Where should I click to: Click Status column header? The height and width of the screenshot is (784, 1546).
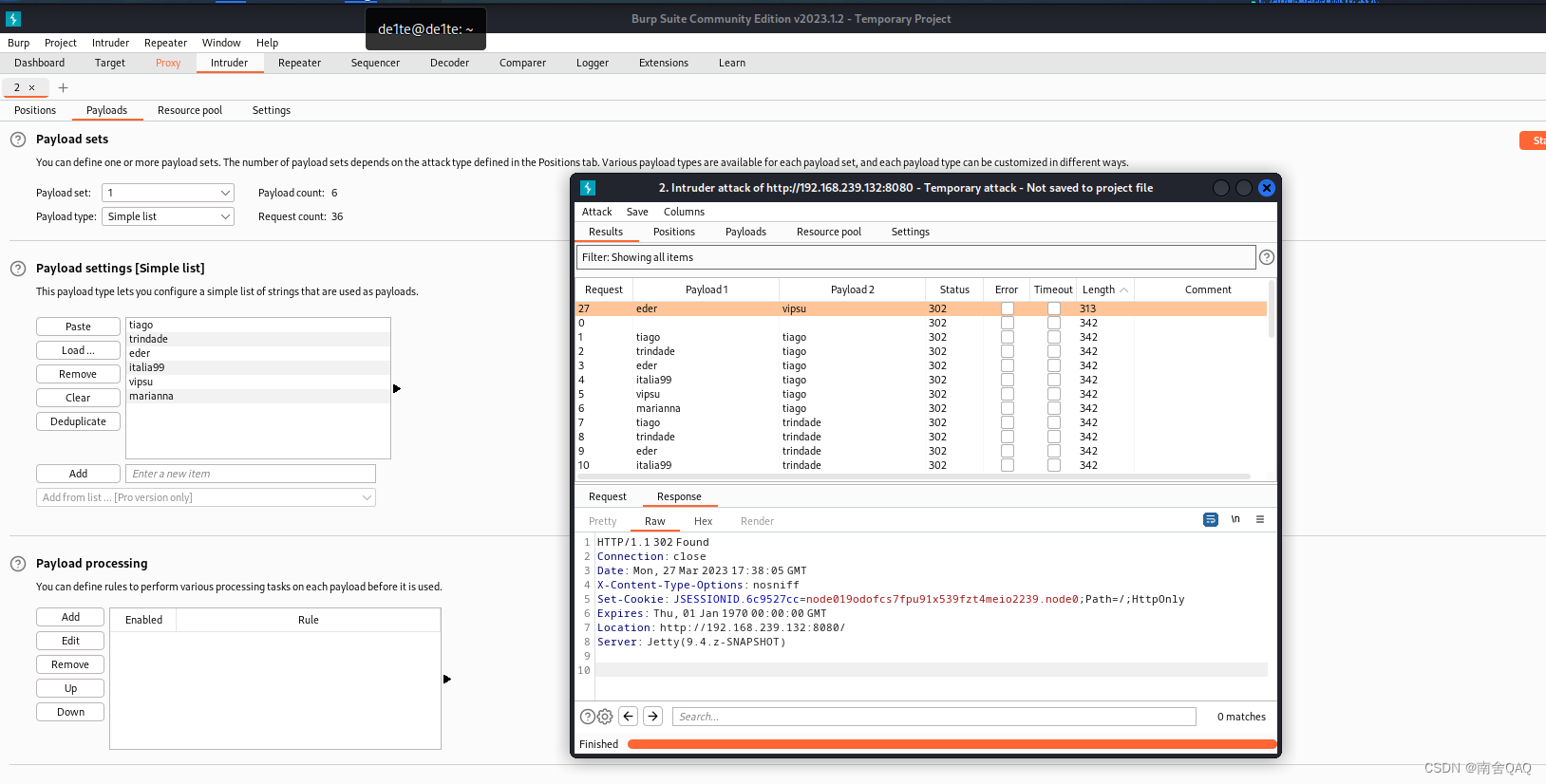pos(954,289)
